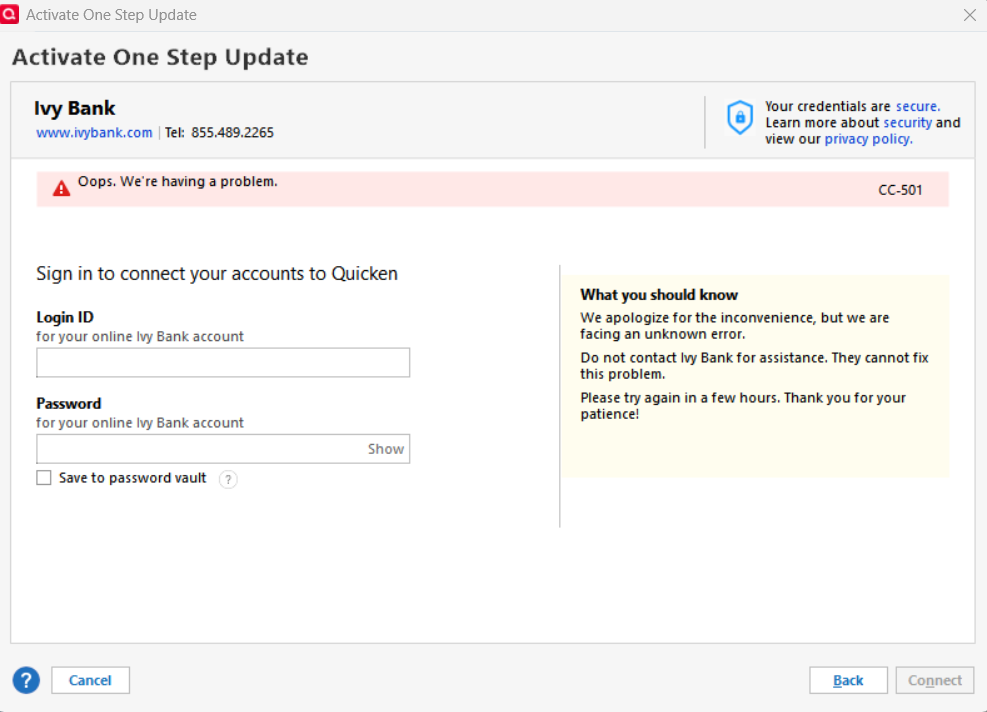Image resolution: width=987 pixels, height=712 pixels.
Task: Click the 'What you should know' heading
Action: pyautogui.click(x=659, y=295)
